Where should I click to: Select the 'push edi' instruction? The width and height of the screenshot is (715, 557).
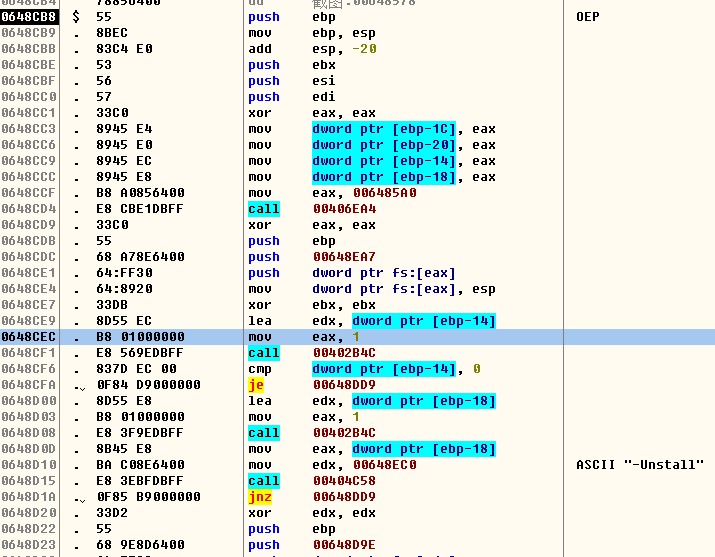pyautogui.click(x=292, y=97)
